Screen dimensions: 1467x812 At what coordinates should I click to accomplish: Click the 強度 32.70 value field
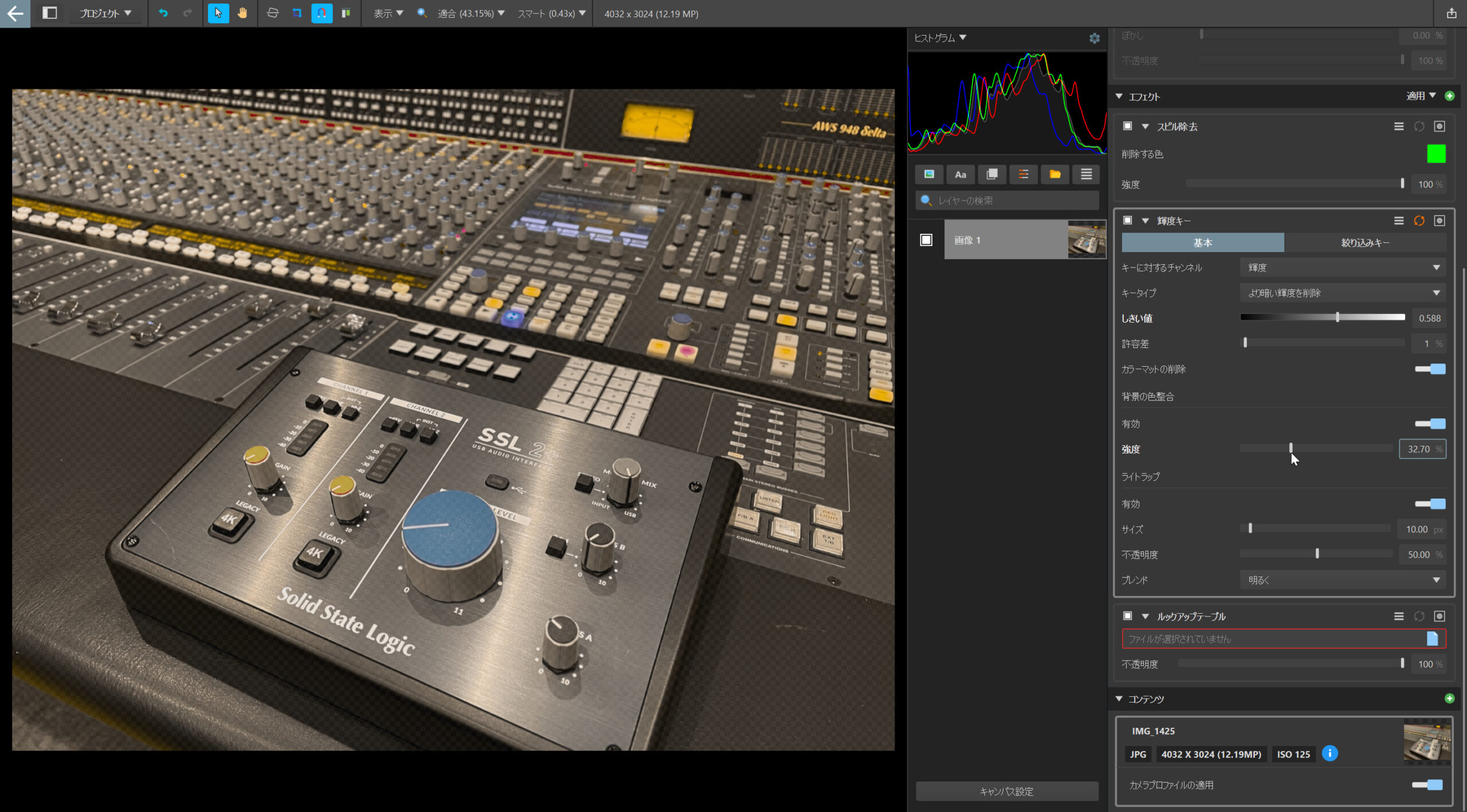(1422, 449)
